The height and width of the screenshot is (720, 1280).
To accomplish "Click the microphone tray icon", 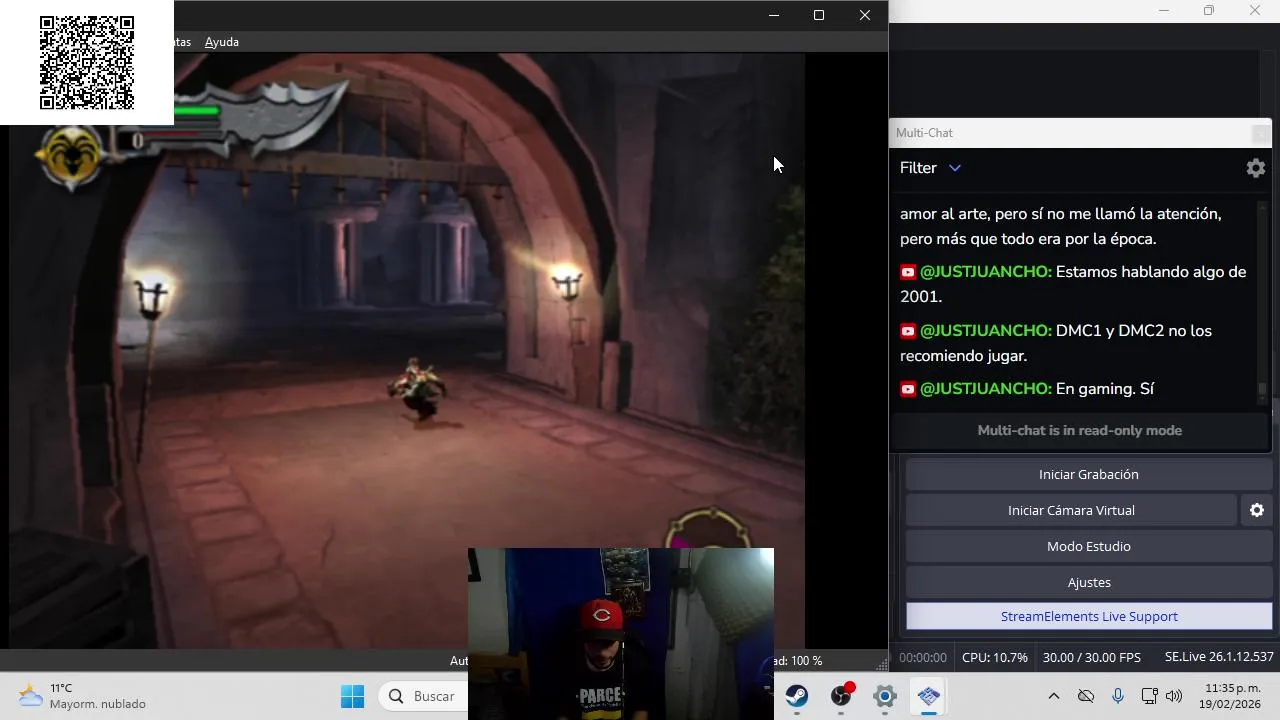I will (1118, 696).
